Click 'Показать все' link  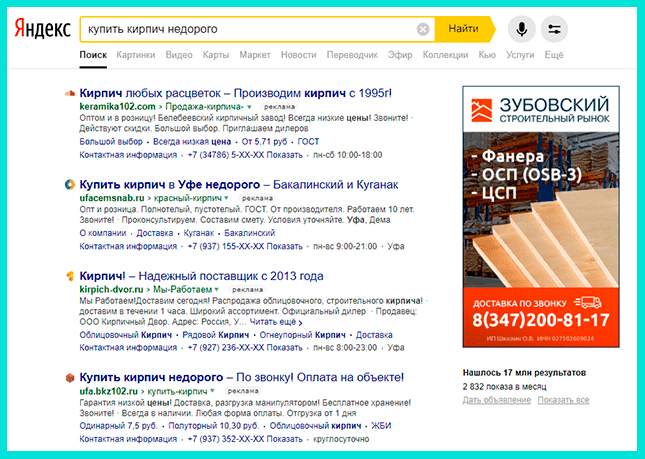coord(563,400)
